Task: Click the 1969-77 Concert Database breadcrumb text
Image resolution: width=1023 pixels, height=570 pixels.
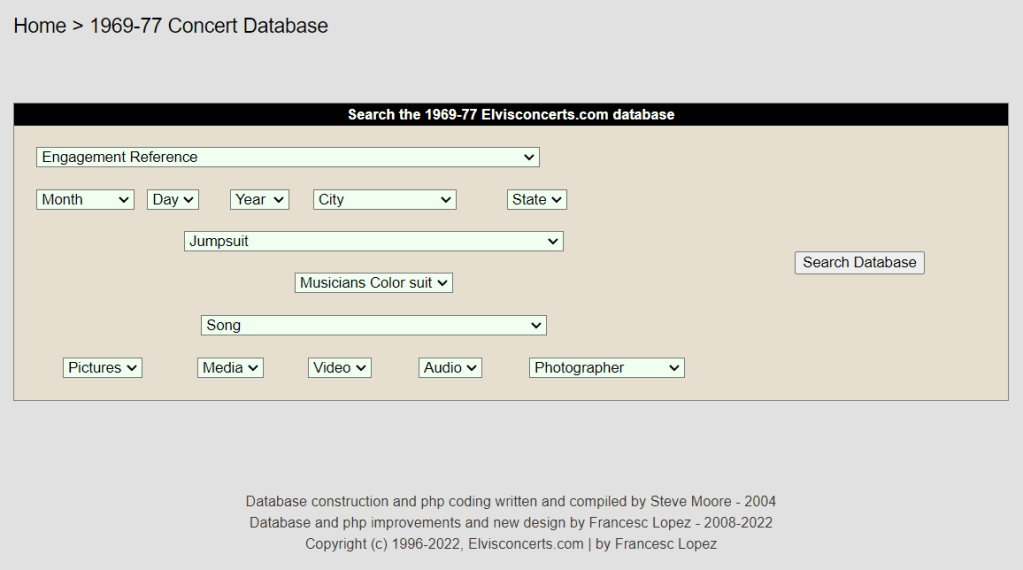Action: [x=209, y=26]
